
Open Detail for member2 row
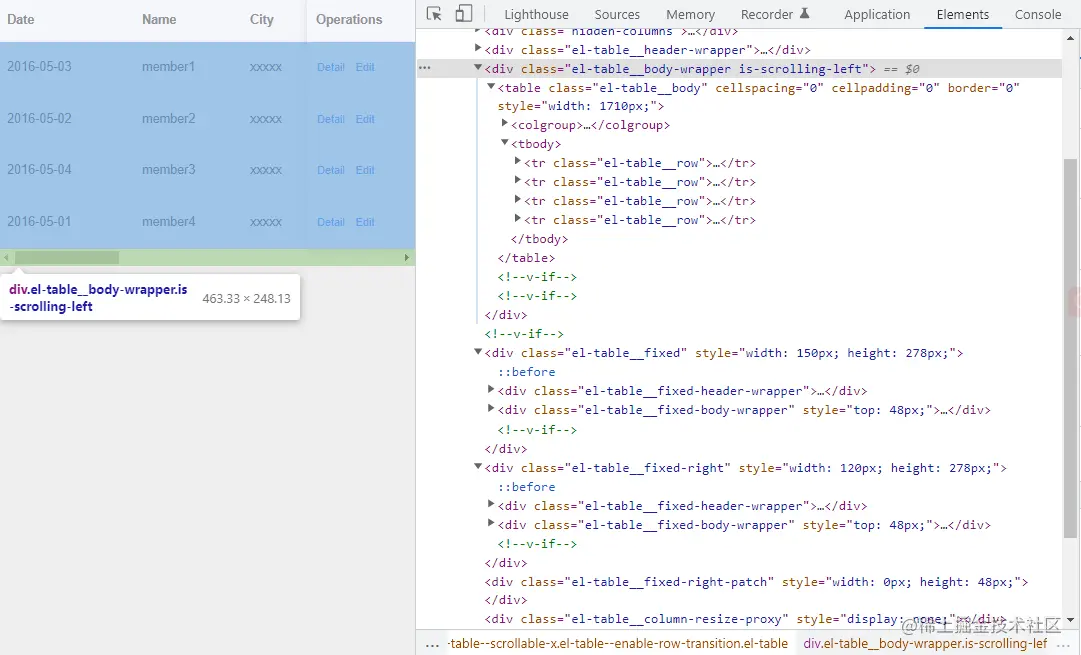click(331, 119)
